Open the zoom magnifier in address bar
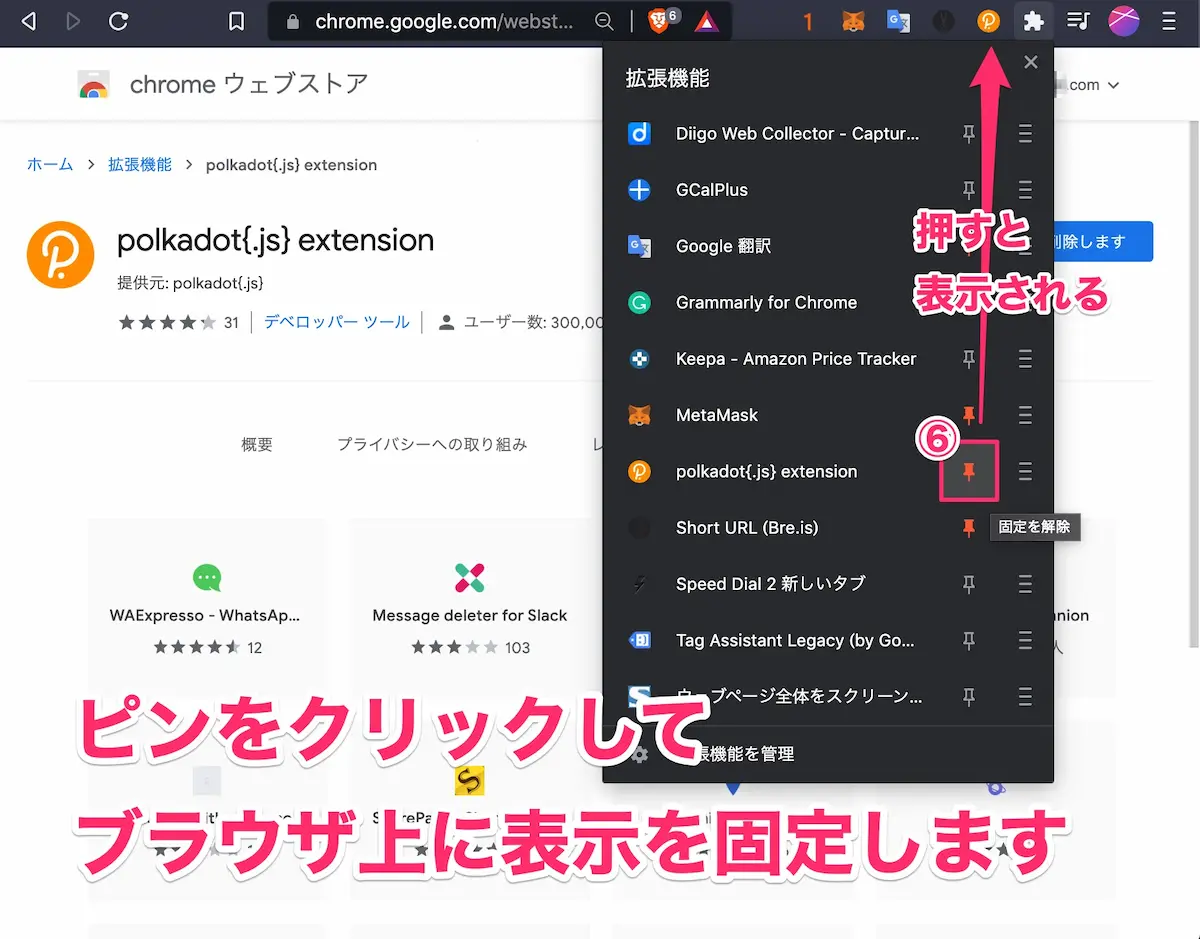The width and height of the screenshot is (1200, 939). (x=604, y=21)
